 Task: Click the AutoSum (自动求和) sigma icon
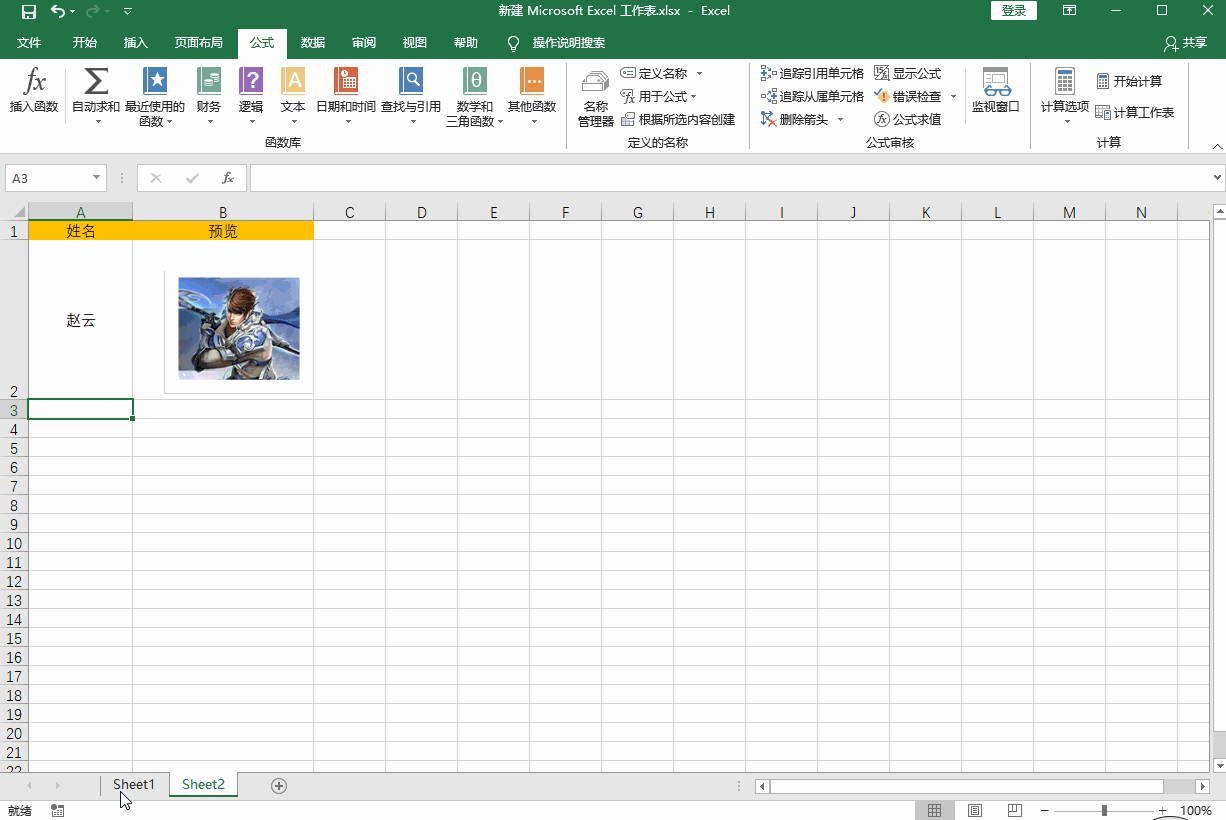pos(96,82)
